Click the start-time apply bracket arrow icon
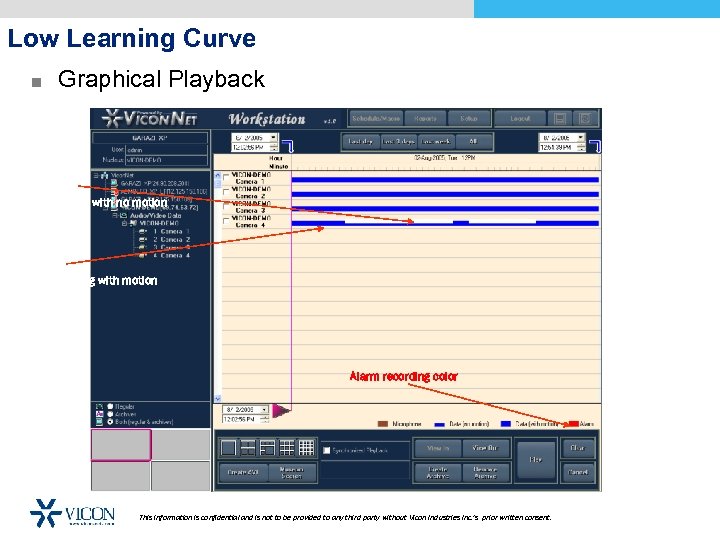 point(288,146)
